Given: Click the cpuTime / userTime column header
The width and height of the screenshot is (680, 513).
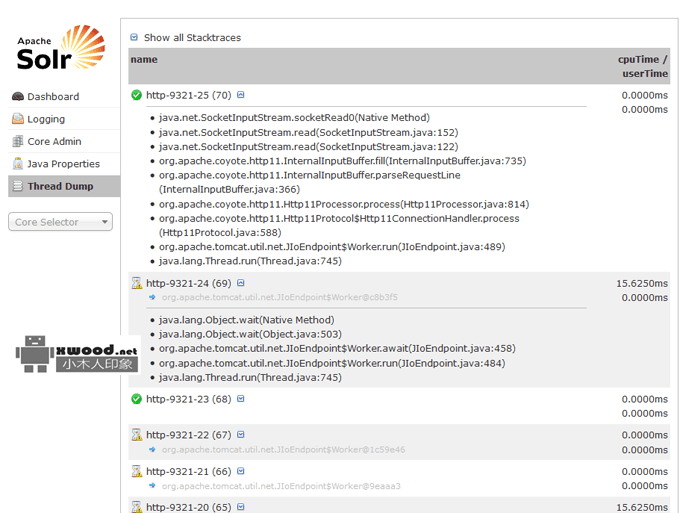Looking at the screenshot, I should pos(642,66).
